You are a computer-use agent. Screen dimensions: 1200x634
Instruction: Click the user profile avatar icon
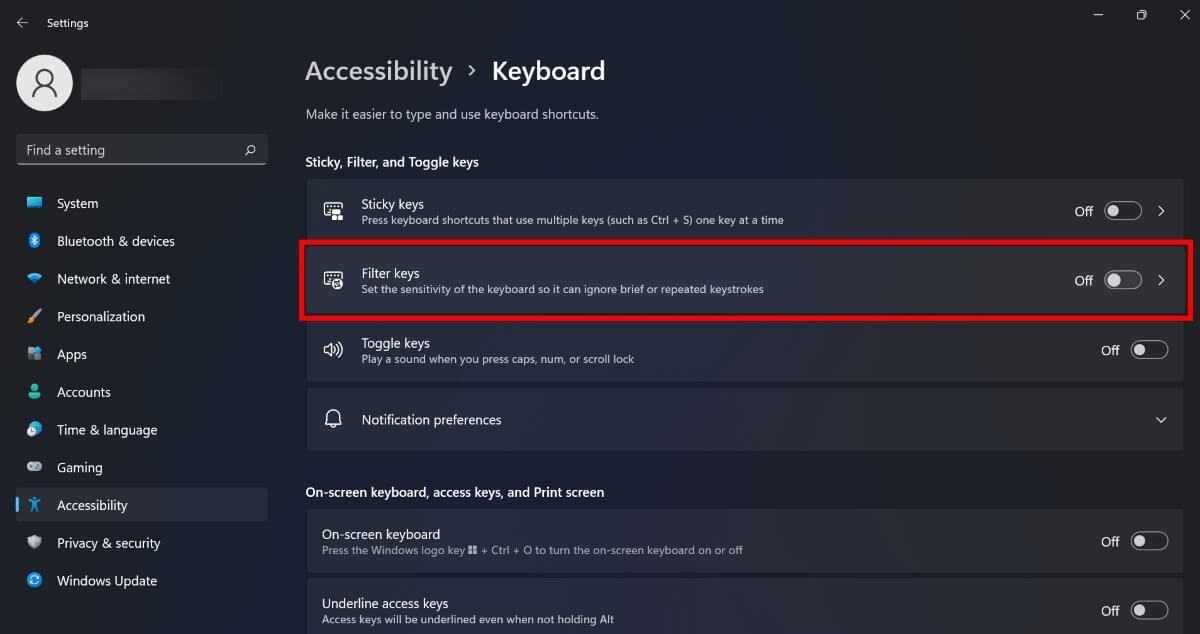point(45,83)
